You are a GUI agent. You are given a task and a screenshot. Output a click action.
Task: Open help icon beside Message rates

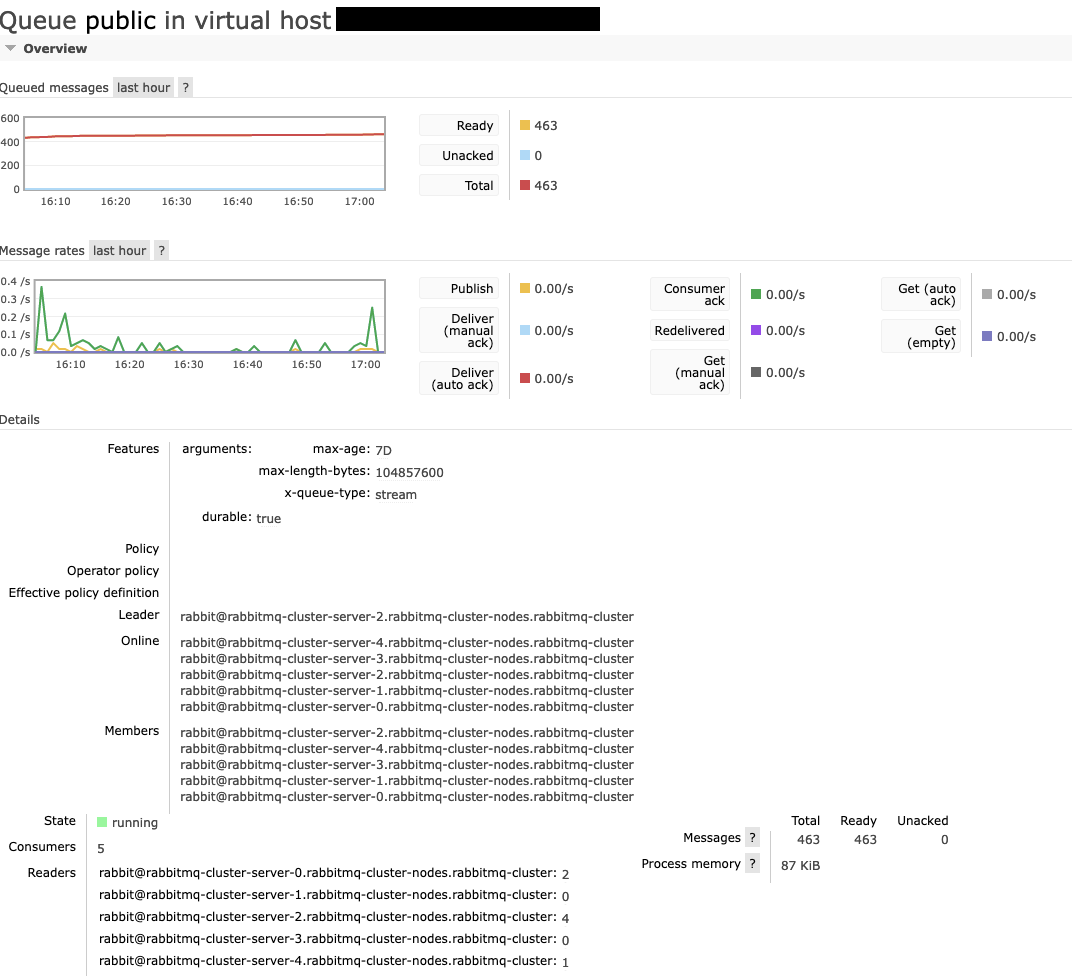[x=161, y=251]
